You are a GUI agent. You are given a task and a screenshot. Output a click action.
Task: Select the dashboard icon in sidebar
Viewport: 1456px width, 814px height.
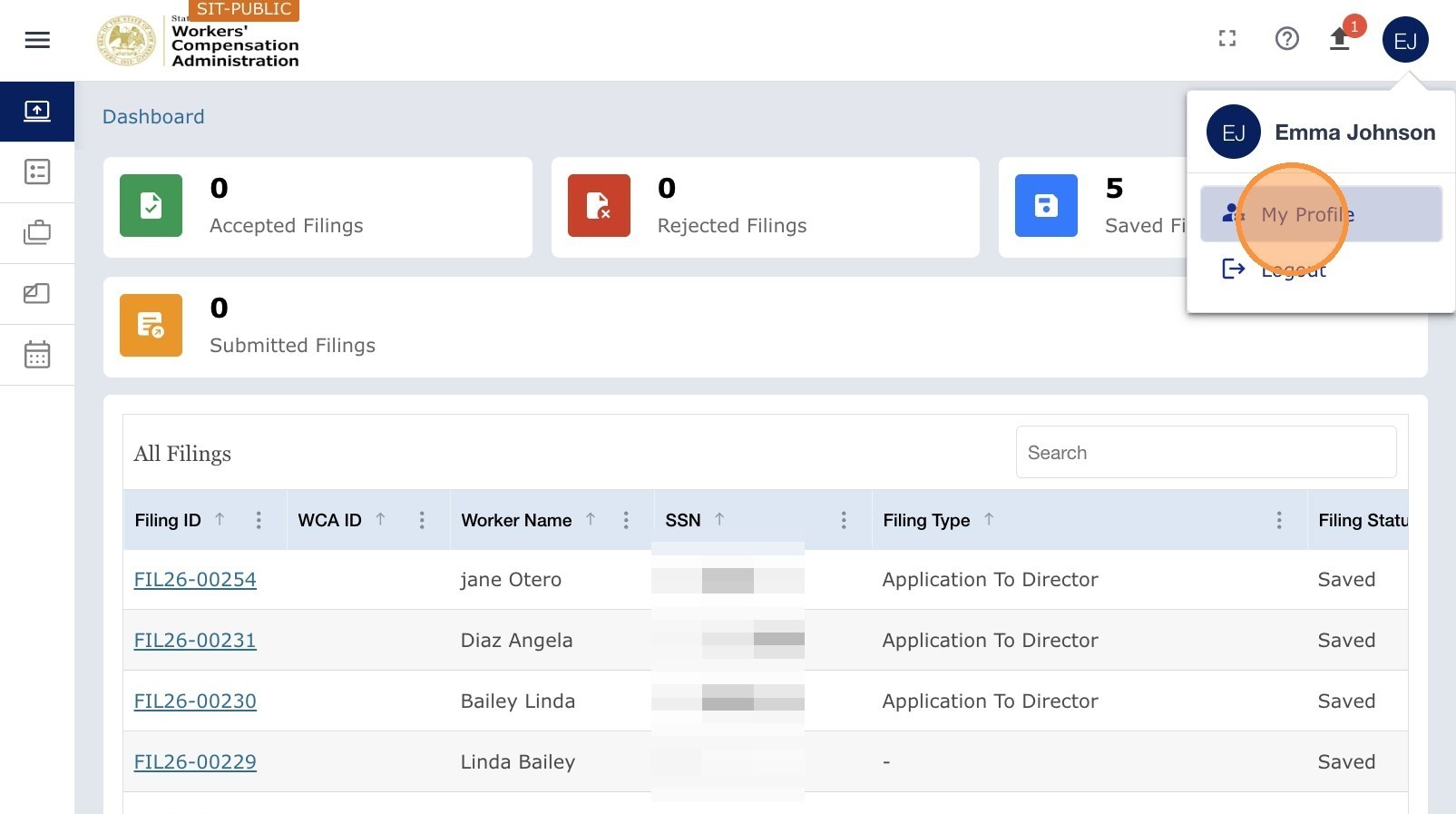[x=37, y=111]
